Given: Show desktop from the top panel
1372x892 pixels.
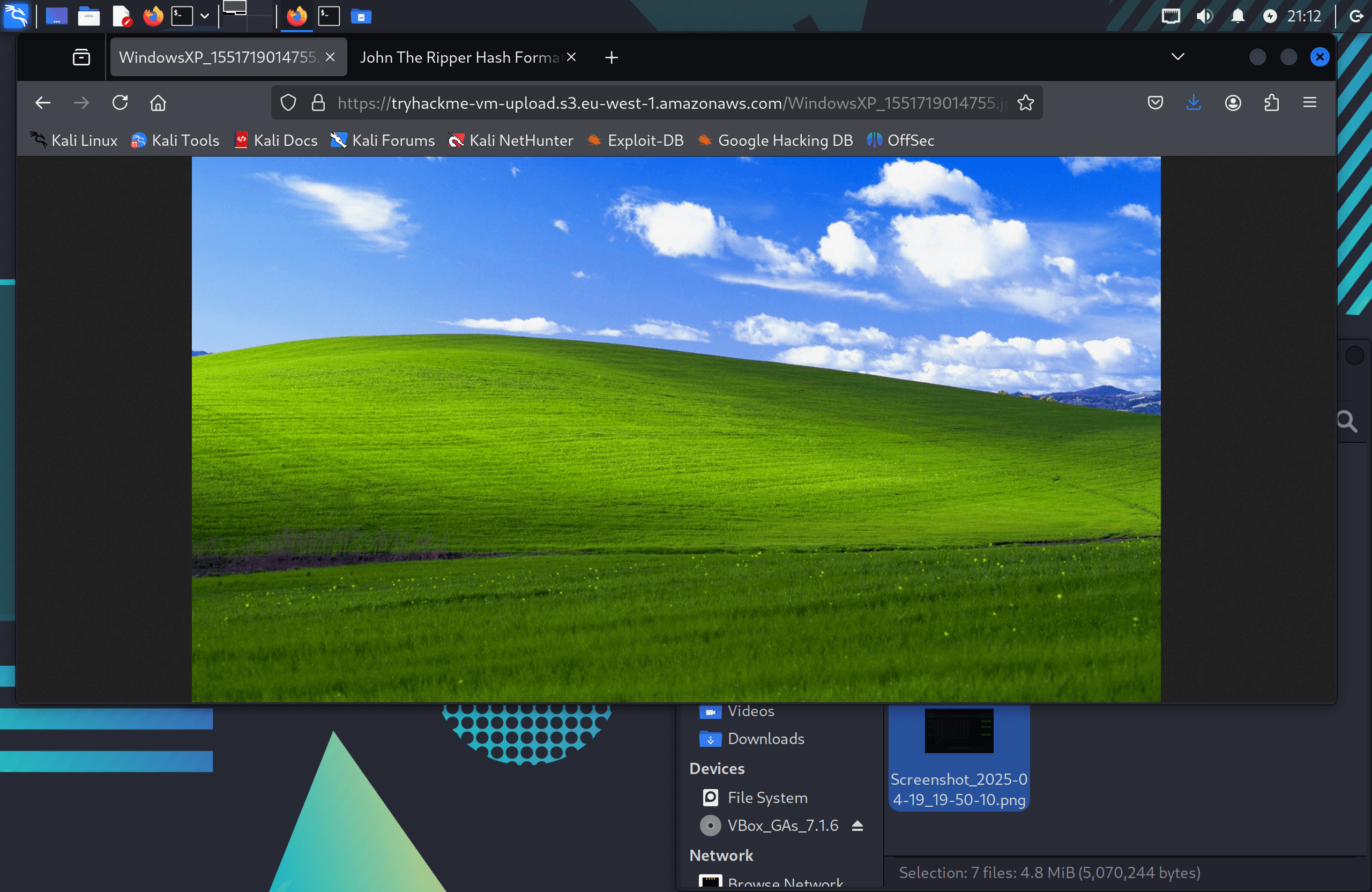Looking at the screenshot, I should coord(56,16).
